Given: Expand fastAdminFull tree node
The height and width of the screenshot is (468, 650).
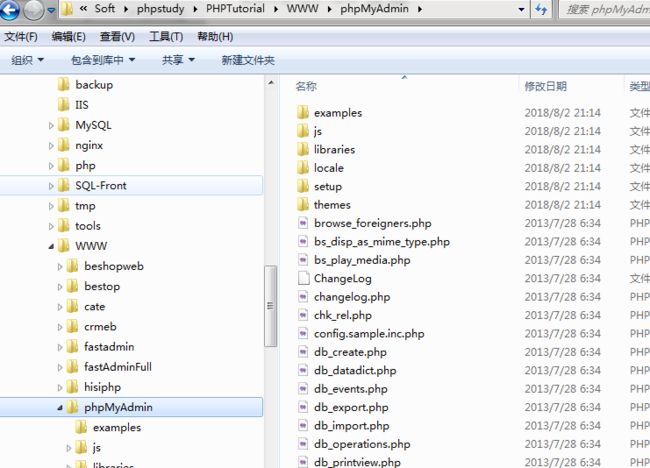Looking at the screenshot, I should tap(60, 367).
